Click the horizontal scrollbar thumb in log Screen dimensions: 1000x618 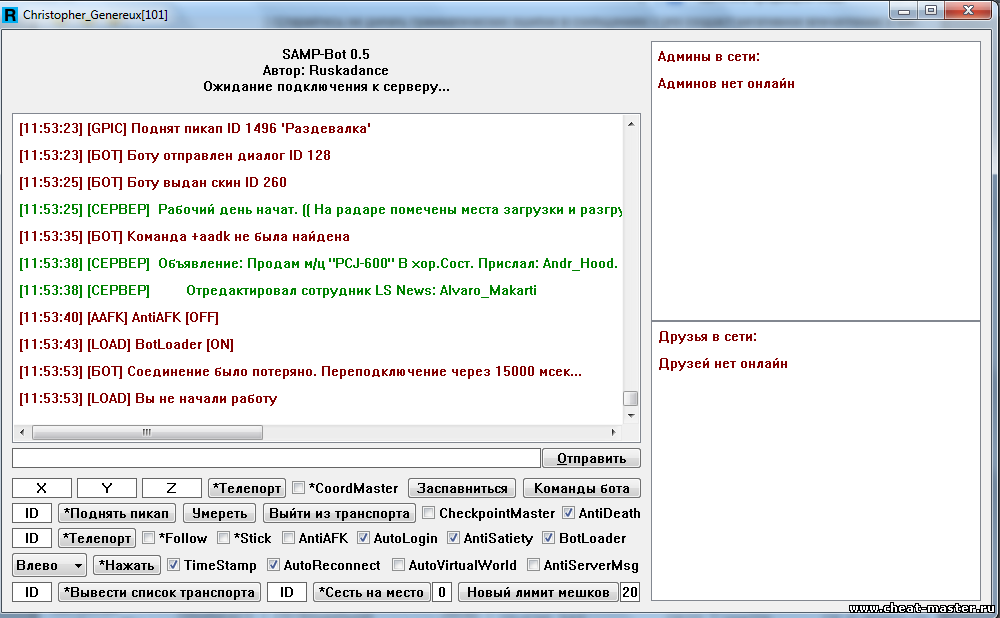(147, 432)
